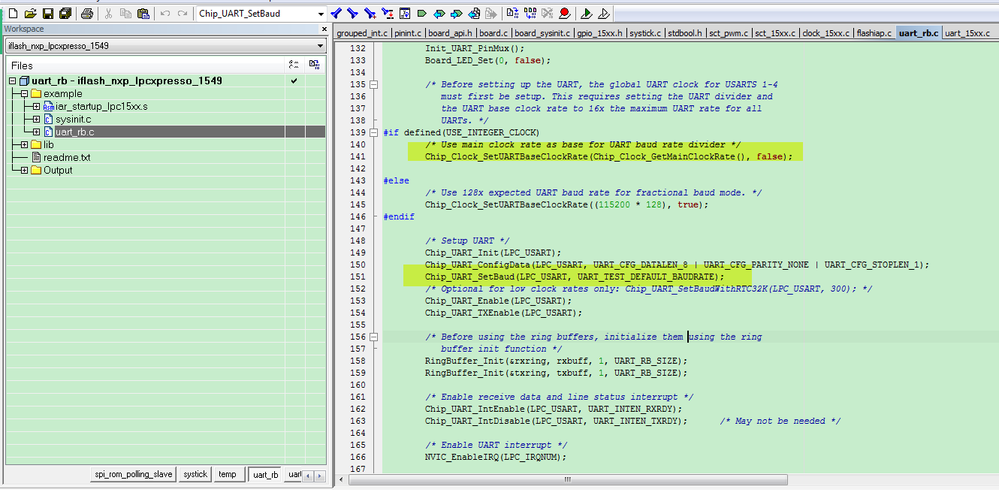Switch to the gpio_15xx.h editor tab
Image resolution: width=999 pixels, height=490 pixels.
pyautogui.click(x=600, y=33)
